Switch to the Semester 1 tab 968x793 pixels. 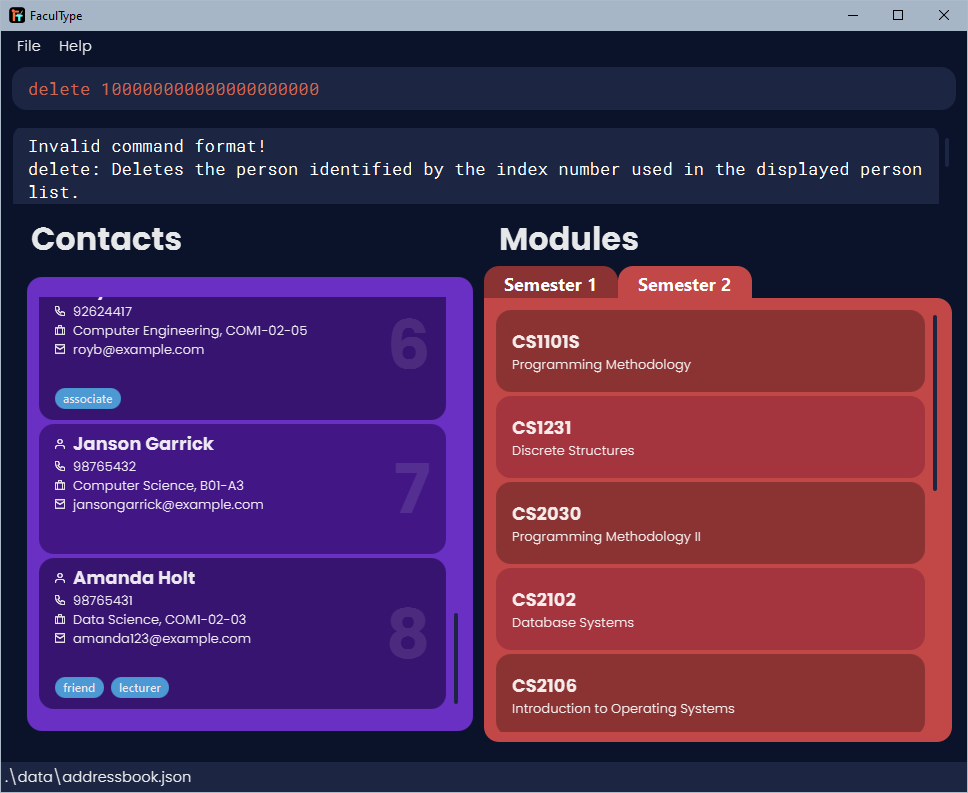(550, 284)
